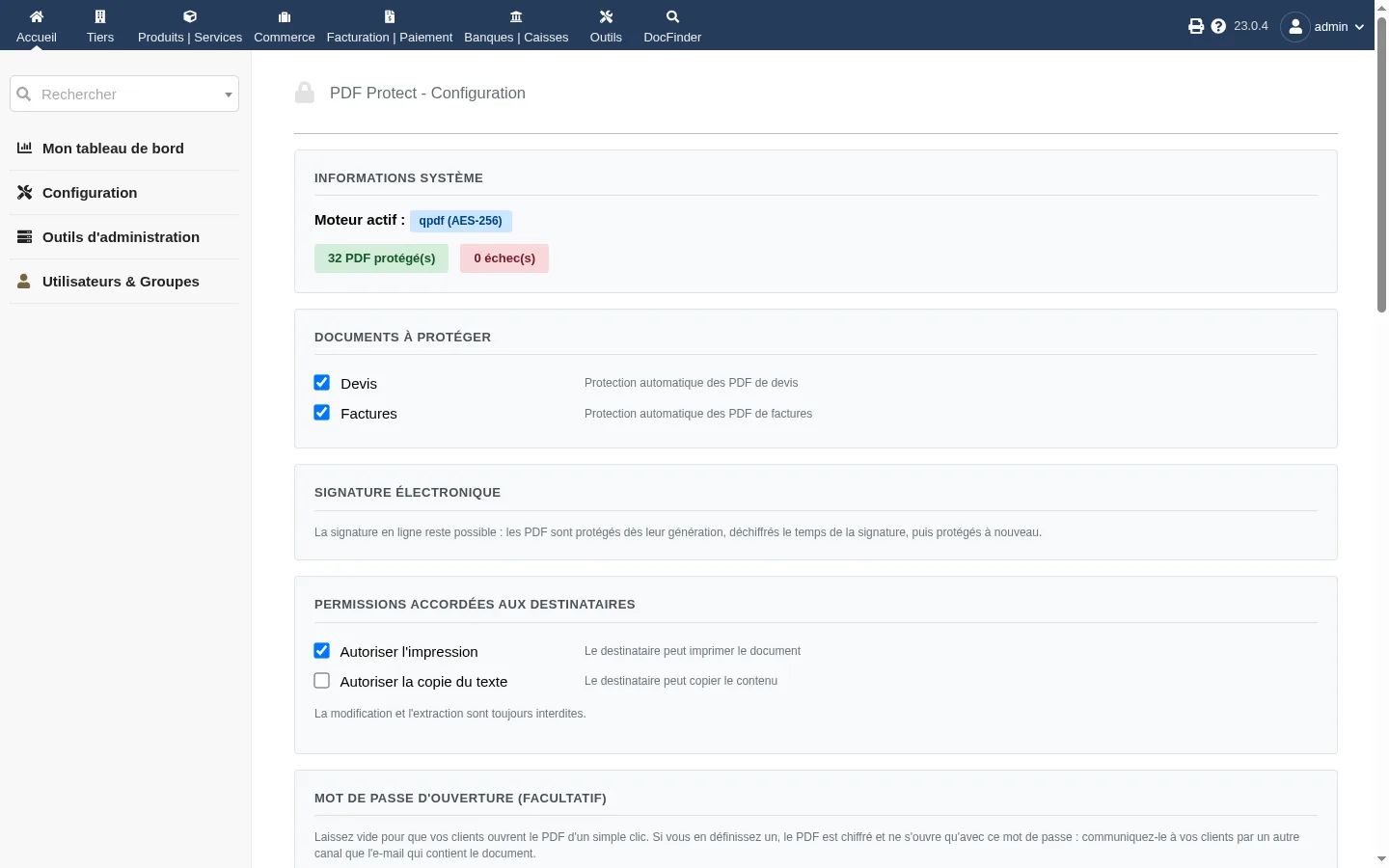Viewport: 1389px width, 868px height.
Task: Click the version number 23.0.4
Action: (x=1251, y=26)
